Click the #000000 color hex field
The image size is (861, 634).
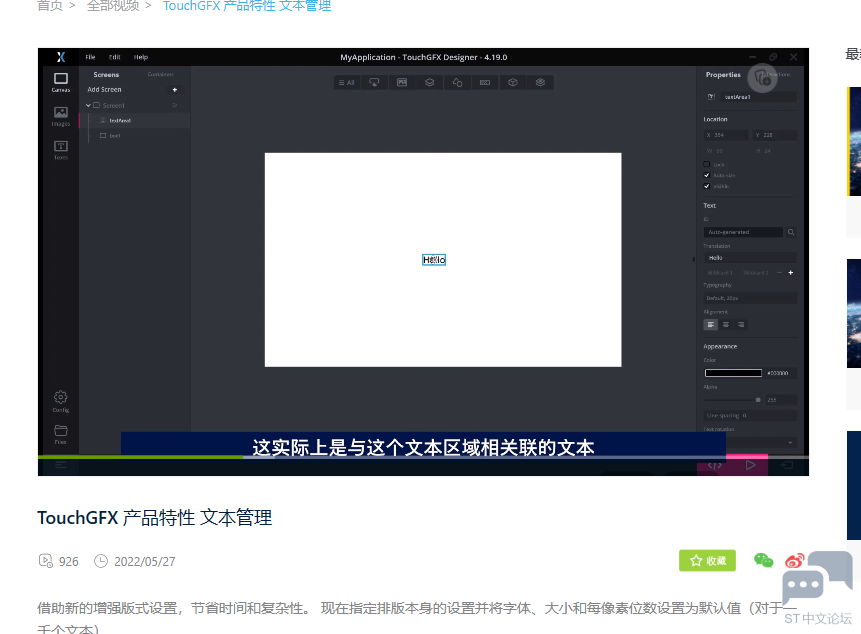coord(781,373)
